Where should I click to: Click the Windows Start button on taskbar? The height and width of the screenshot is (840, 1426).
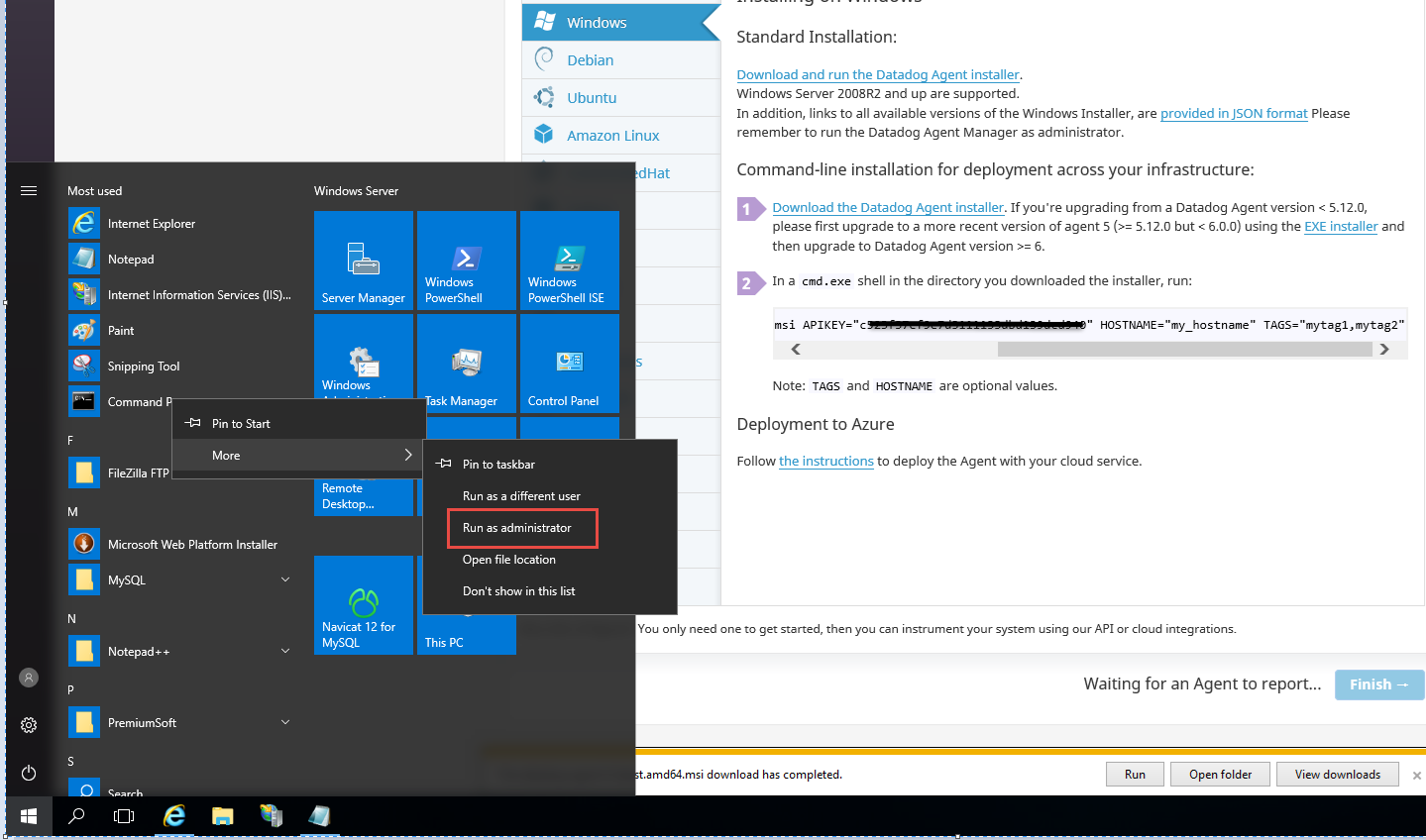click(x=29, y=816)
